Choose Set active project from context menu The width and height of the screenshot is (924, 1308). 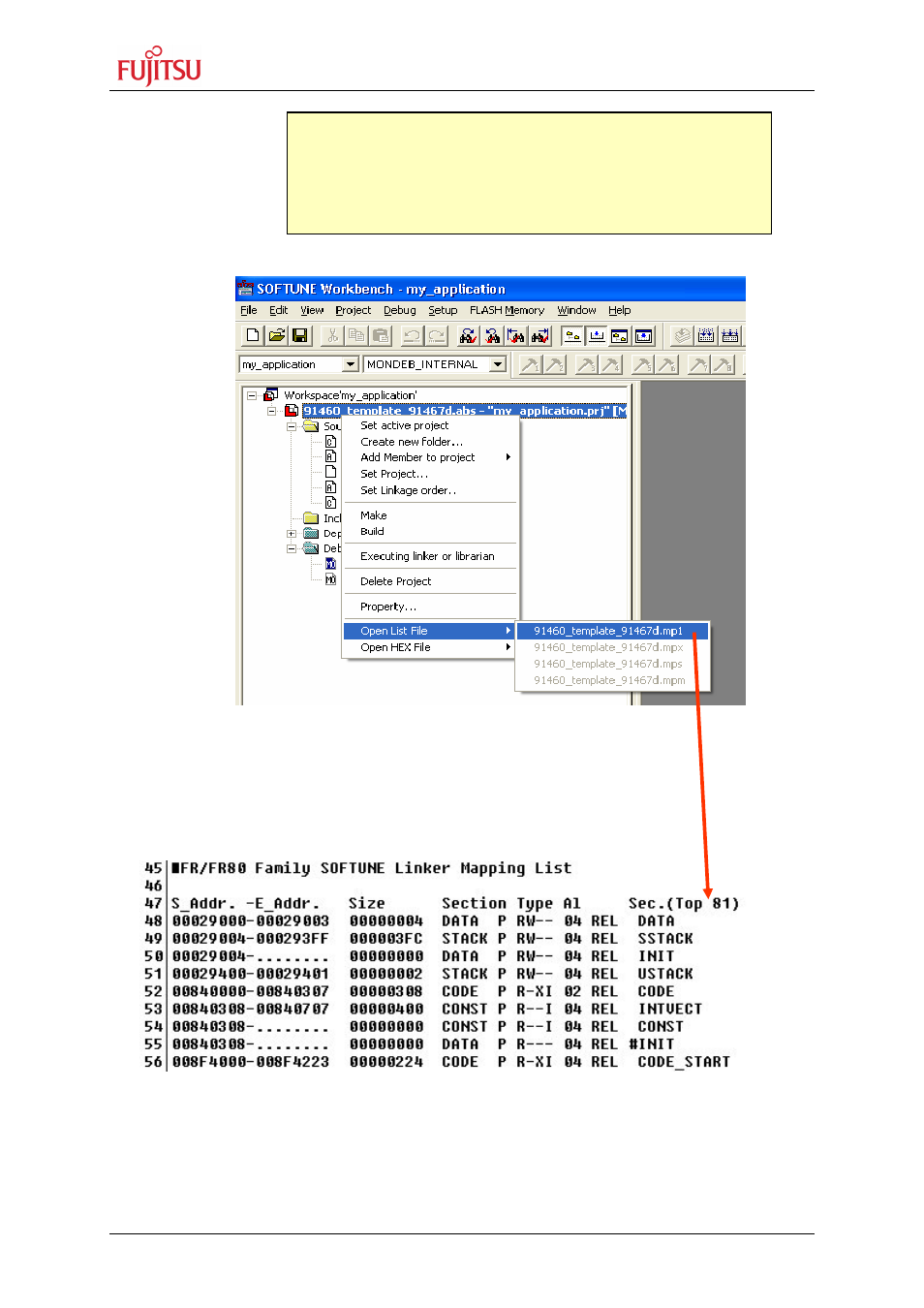pos(430,425)
